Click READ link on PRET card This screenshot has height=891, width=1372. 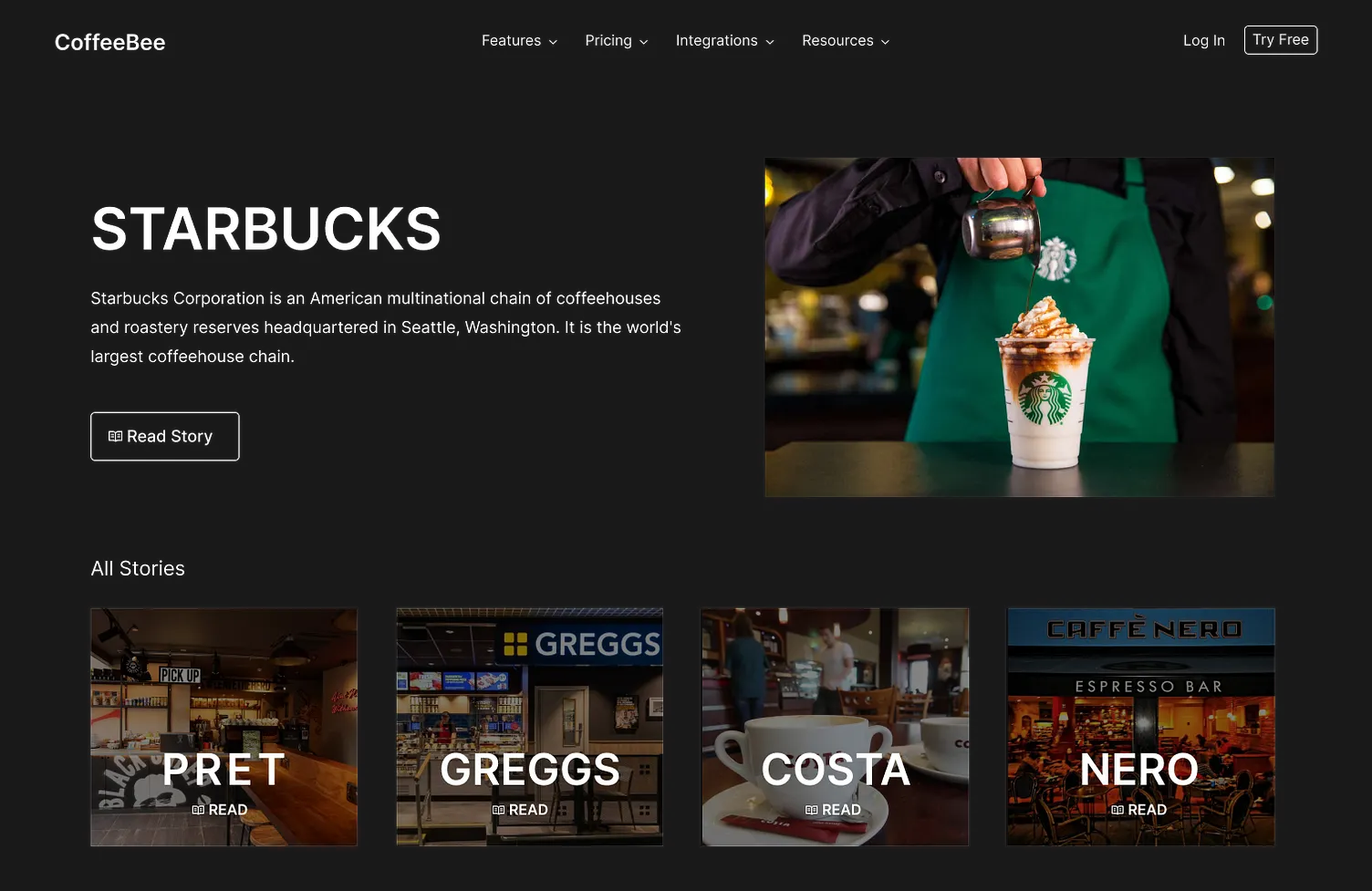tap(220, 810)
